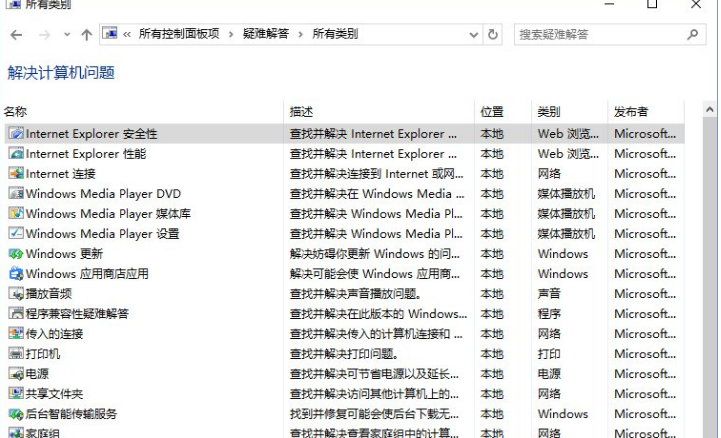Click the control panel icon in address bar
721x438 pixels.
110,34
